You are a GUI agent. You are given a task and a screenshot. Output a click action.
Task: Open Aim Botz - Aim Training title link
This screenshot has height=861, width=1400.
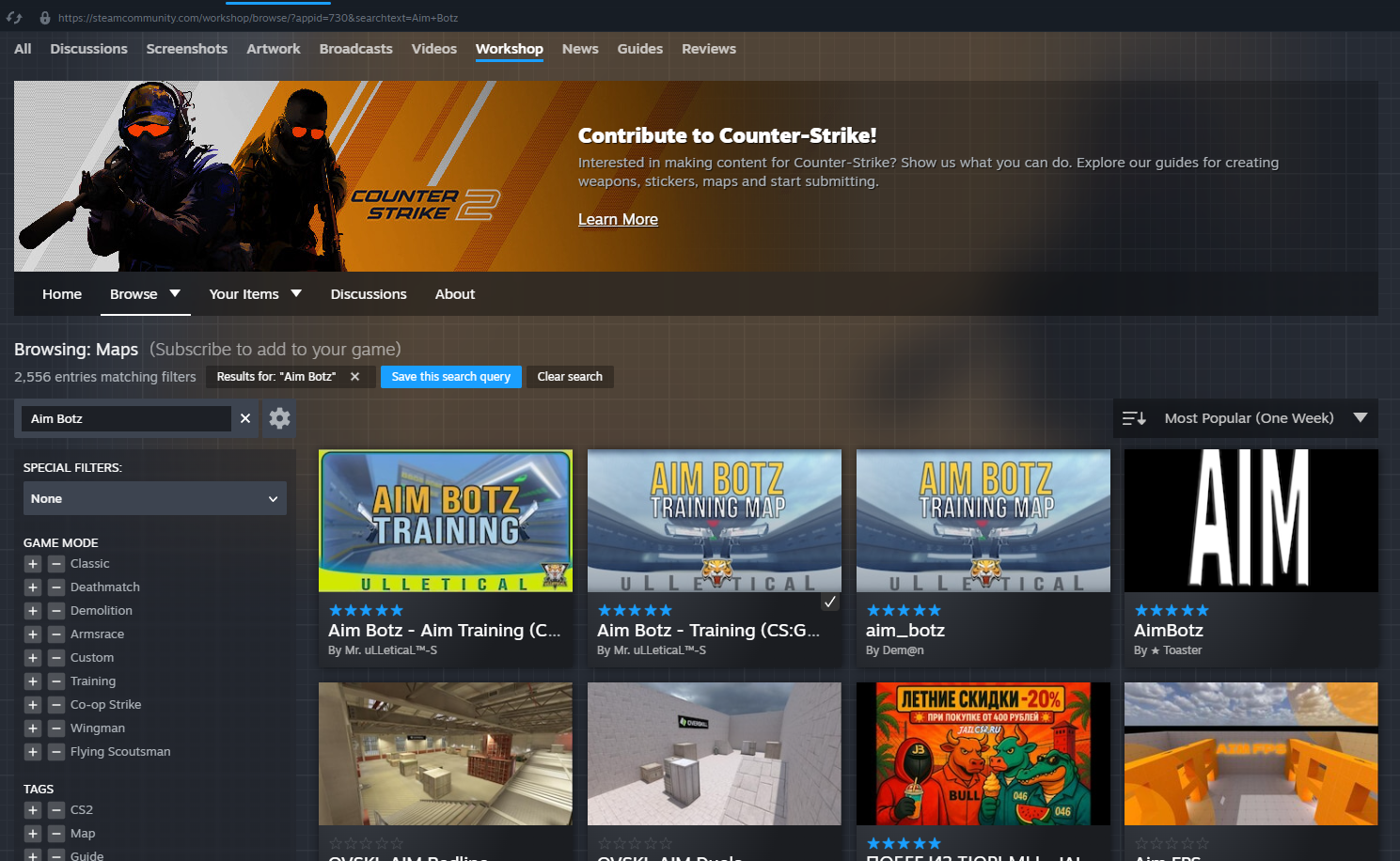point(444,631)
